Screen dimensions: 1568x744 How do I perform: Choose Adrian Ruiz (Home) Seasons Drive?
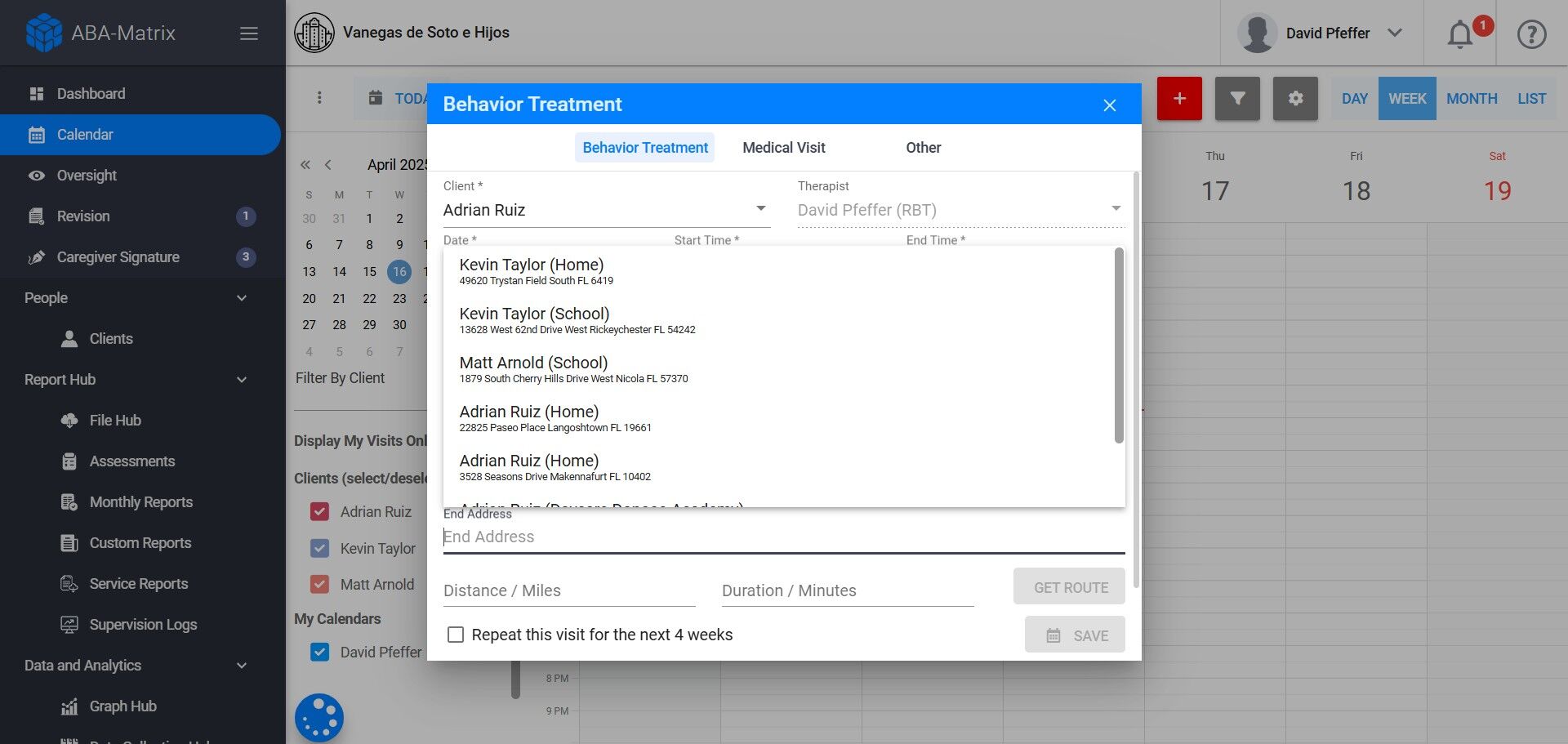(x=779, y=467)
